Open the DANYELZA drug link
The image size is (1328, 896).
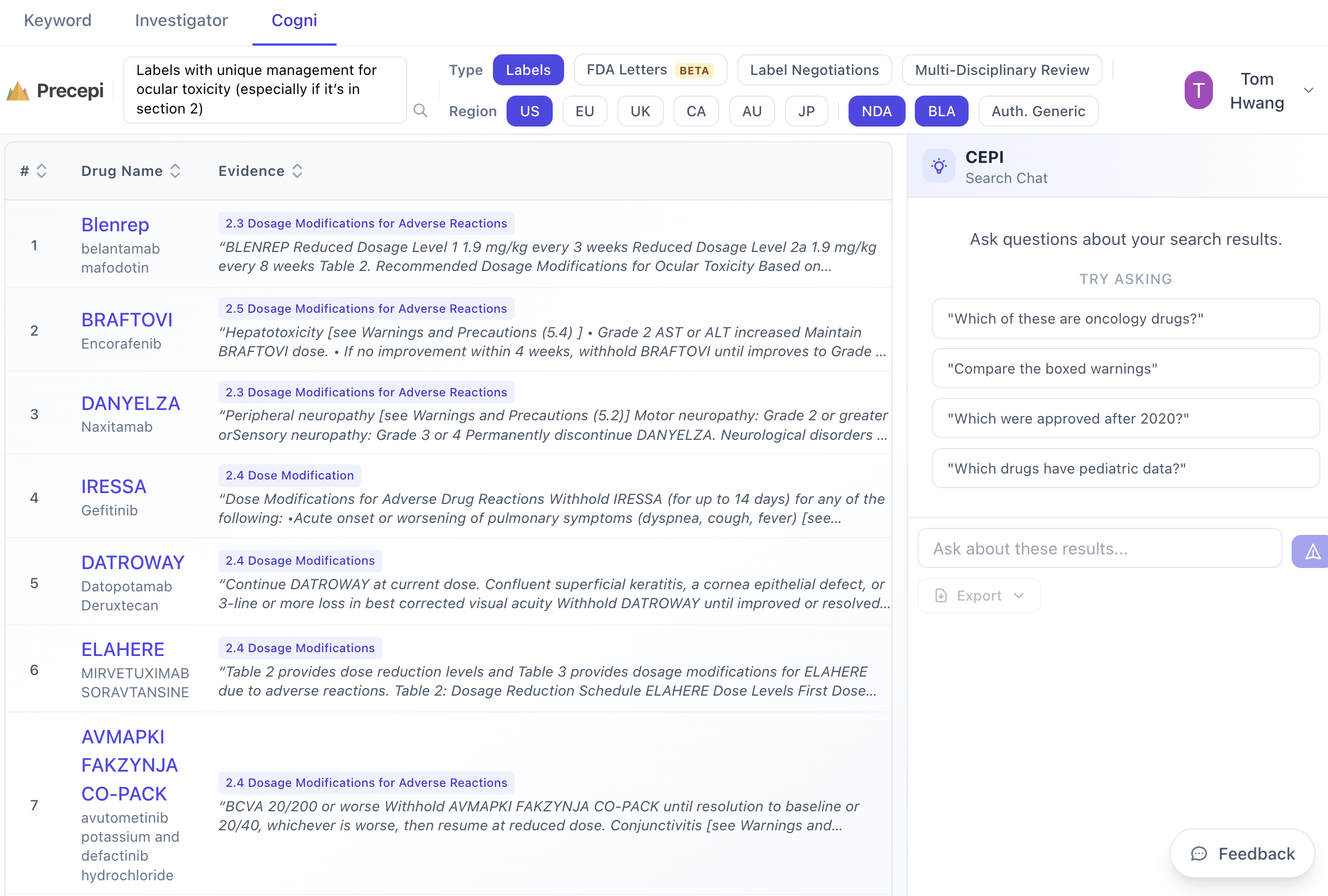tap(130, 403)
